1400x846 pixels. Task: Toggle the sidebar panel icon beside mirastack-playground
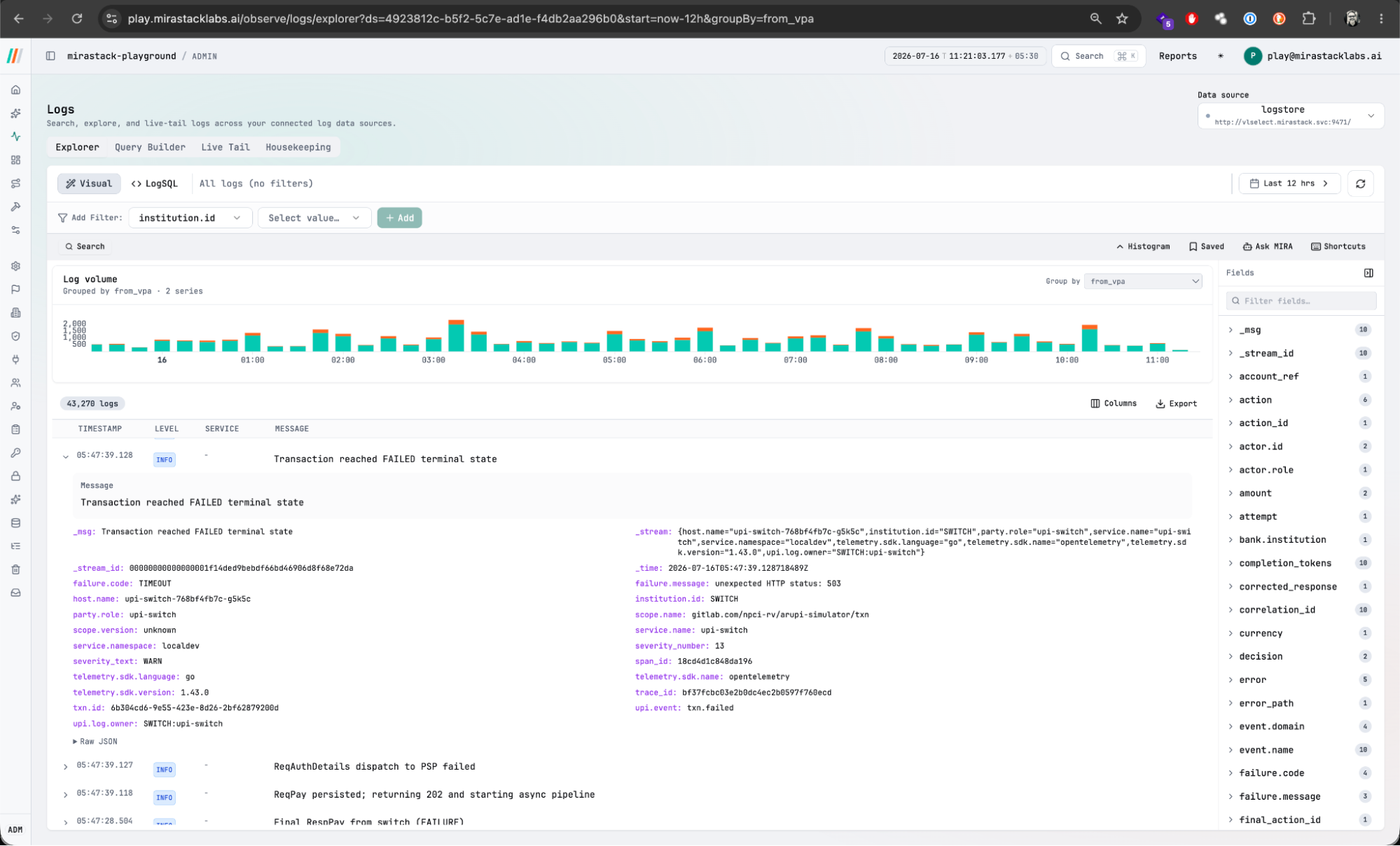pos(50,56)
